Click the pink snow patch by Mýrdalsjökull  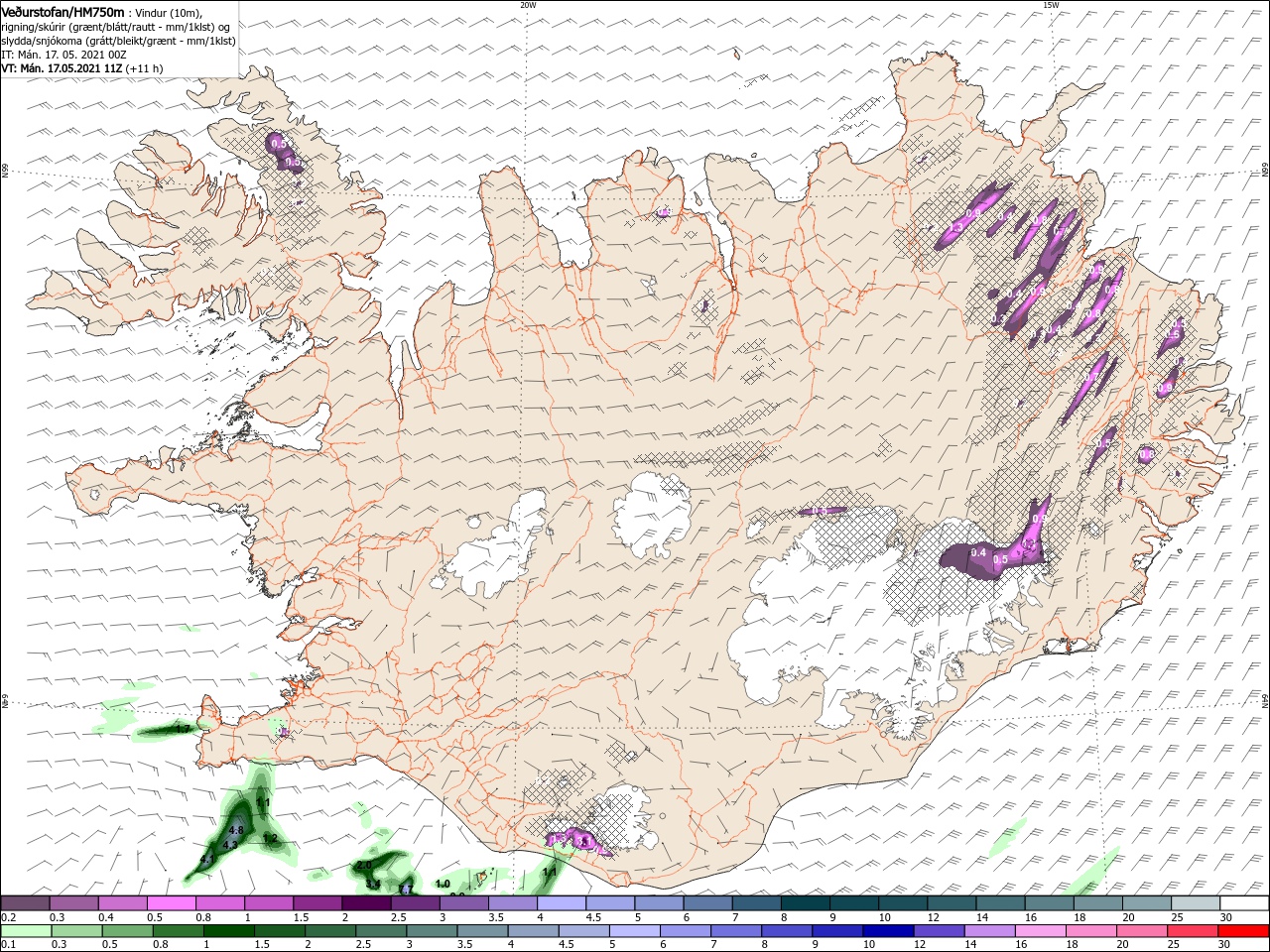tap(577, 840)
